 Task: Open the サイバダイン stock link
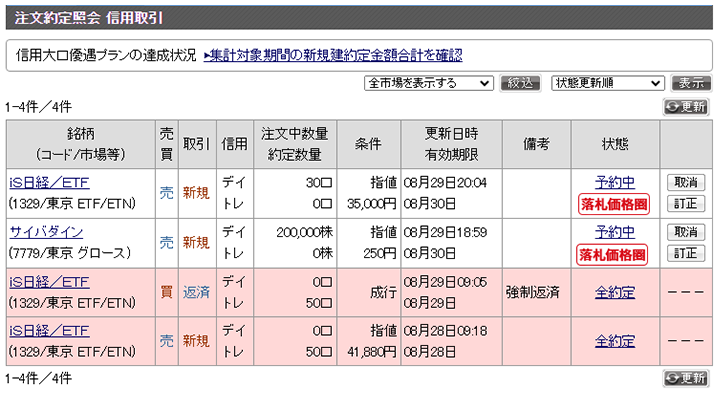(x=46, y=232)
